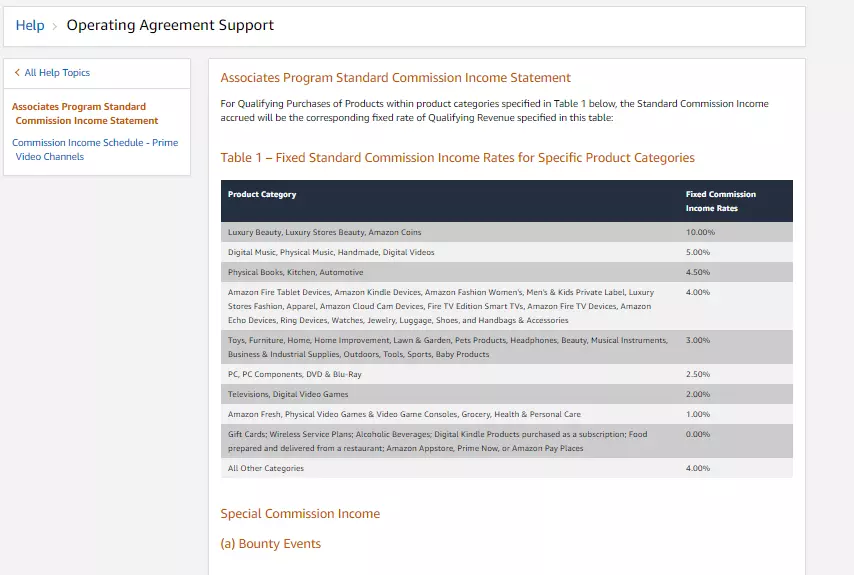Go back to All Help Topics
This screenshot has width=854, height=575.
[x=57, y=72]
